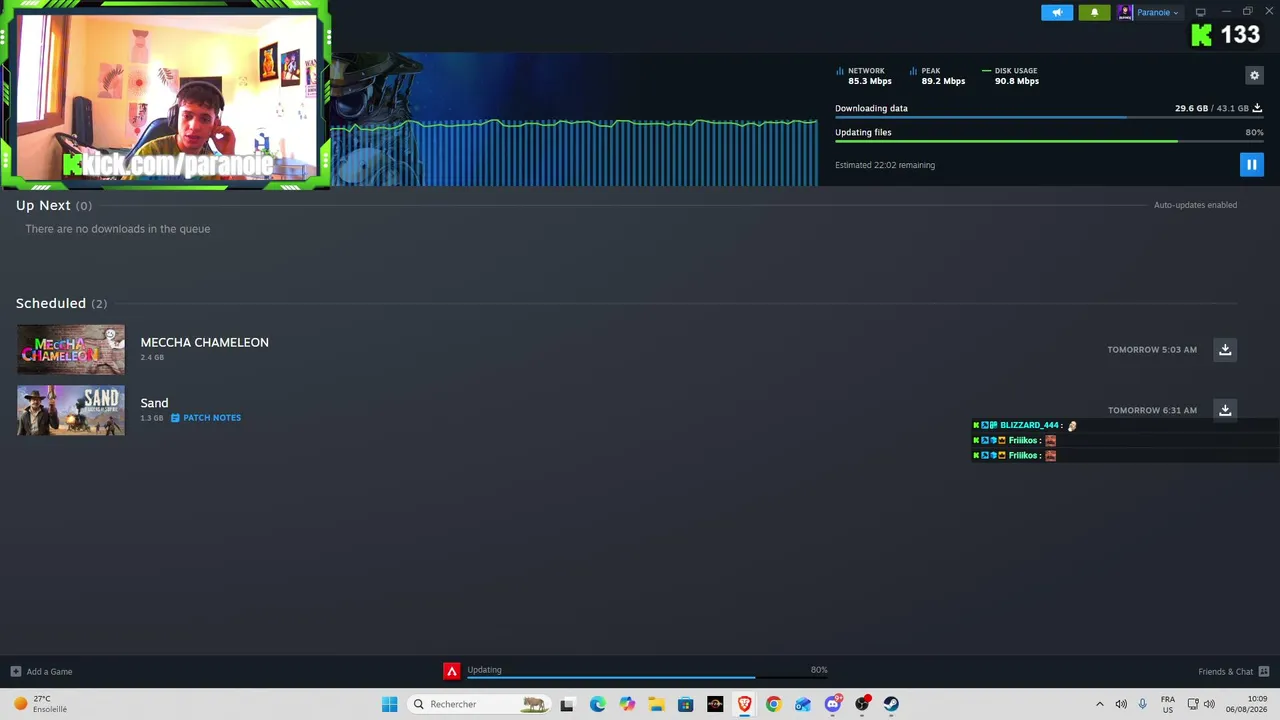
Task: Pause the current Steam download
Action: click(1251, 164)
